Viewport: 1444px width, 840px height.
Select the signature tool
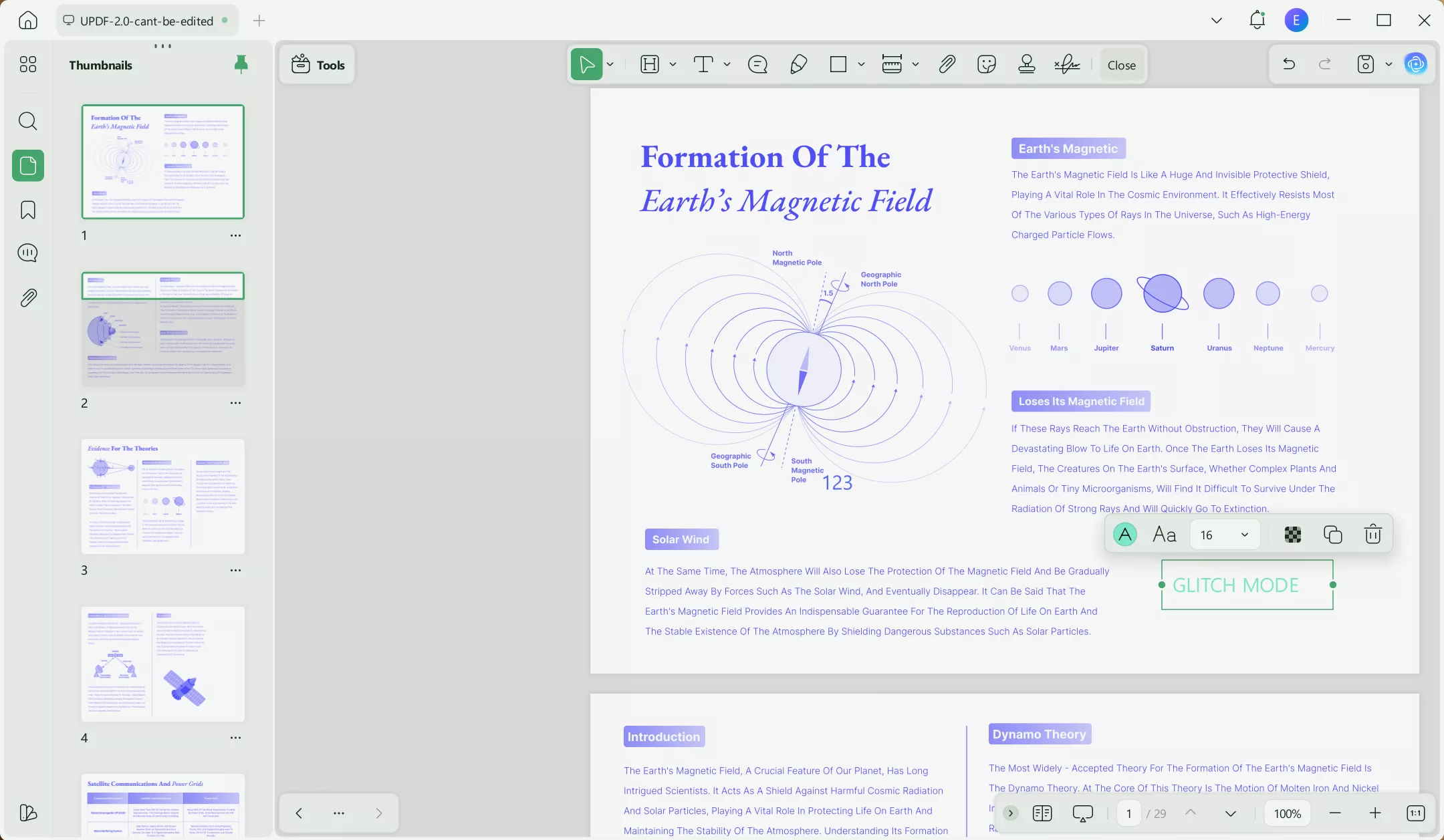pyautogui.click(x=1067, y=65)
